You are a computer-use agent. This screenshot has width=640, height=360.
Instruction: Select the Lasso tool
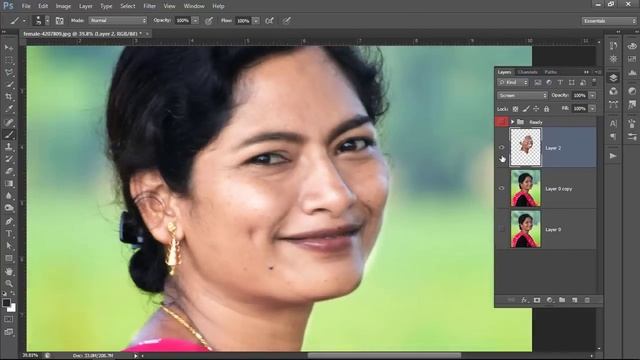tap(9, 72)
